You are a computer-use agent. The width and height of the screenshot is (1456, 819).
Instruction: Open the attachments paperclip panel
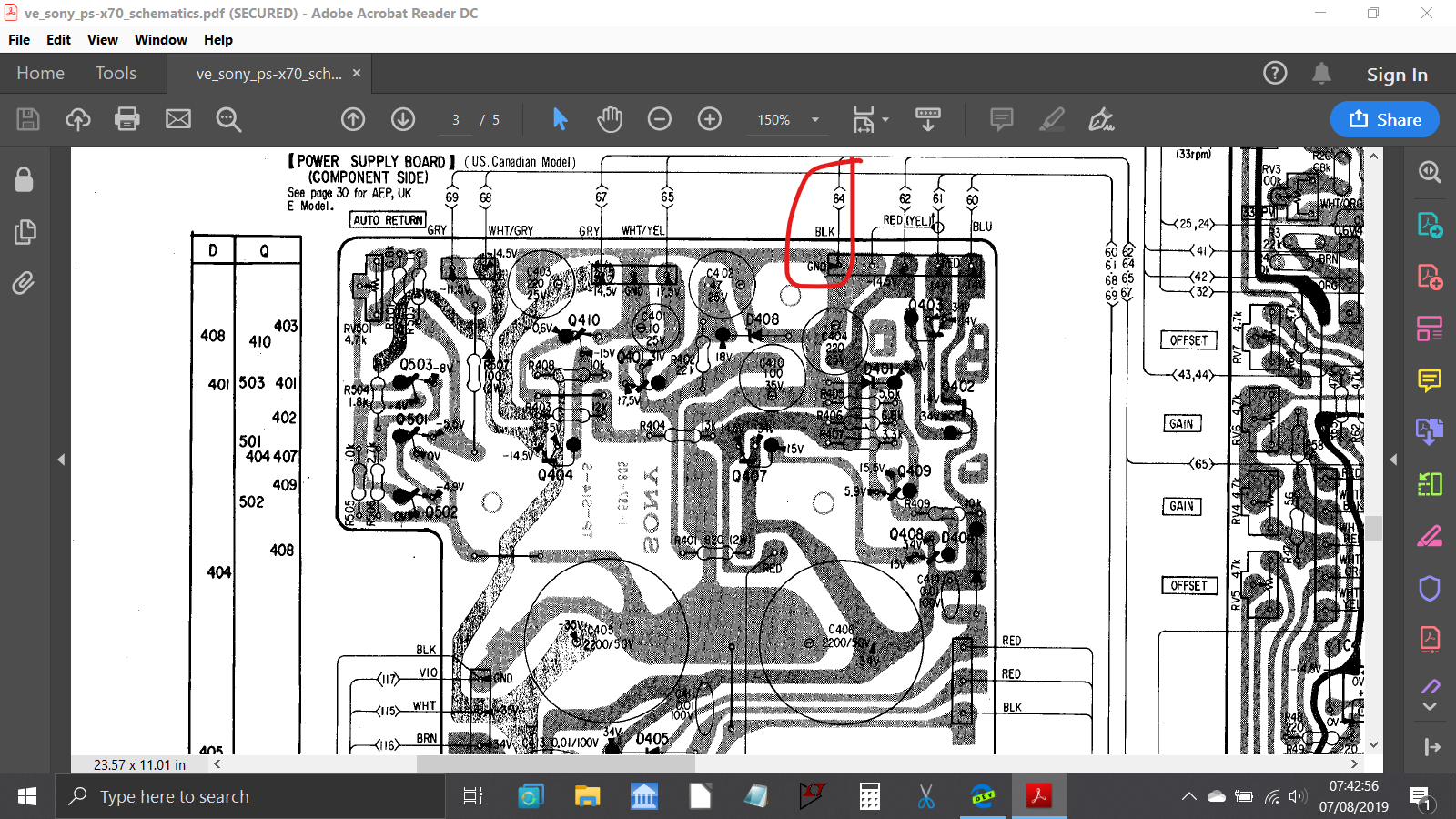[x=24, y=283]
